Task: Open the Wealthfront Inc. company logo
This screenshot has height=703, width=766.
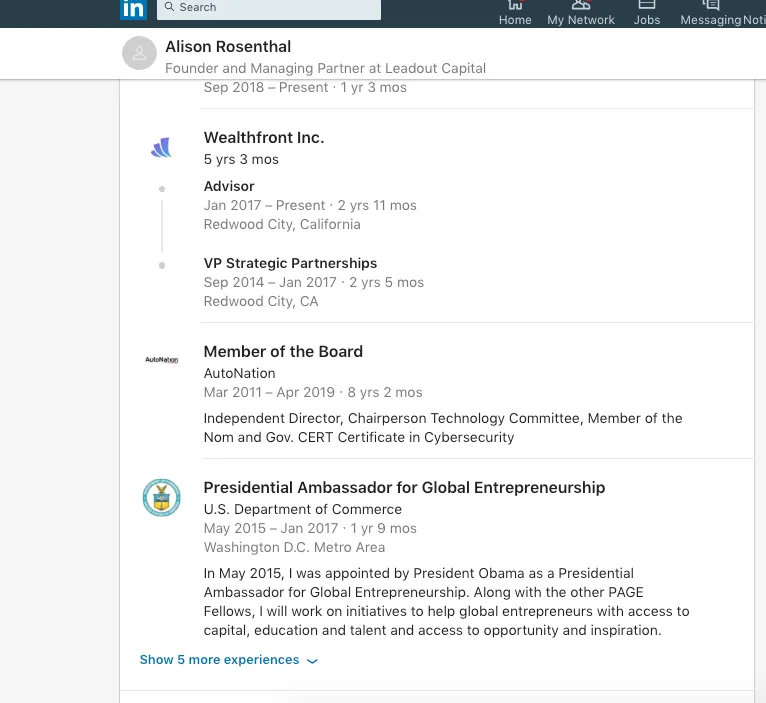Action: (162, 147)
